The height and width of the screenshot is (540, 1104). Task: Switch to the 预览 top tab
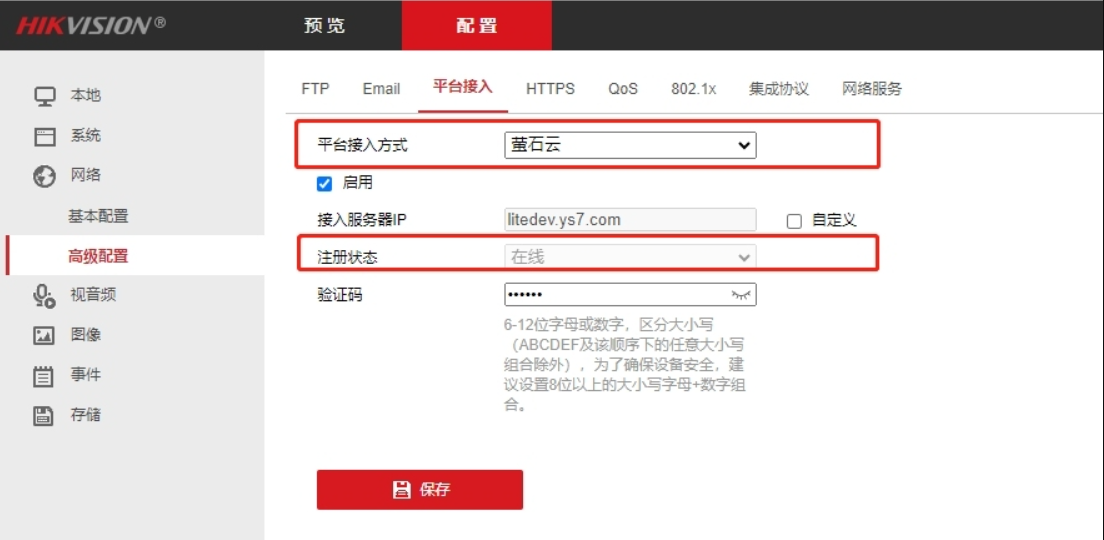coord(324,26)
